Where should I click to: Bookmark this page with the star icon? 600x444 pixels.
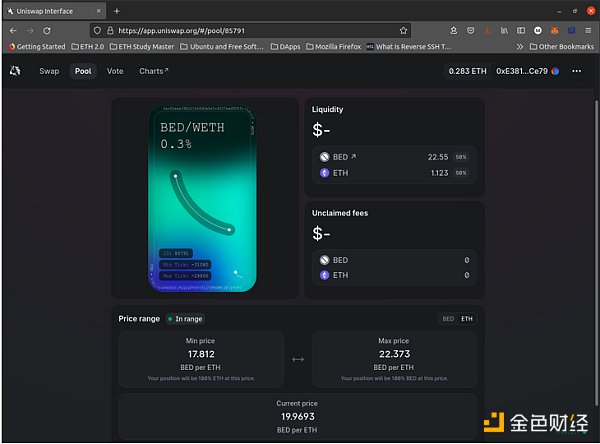tap(403, 30)
